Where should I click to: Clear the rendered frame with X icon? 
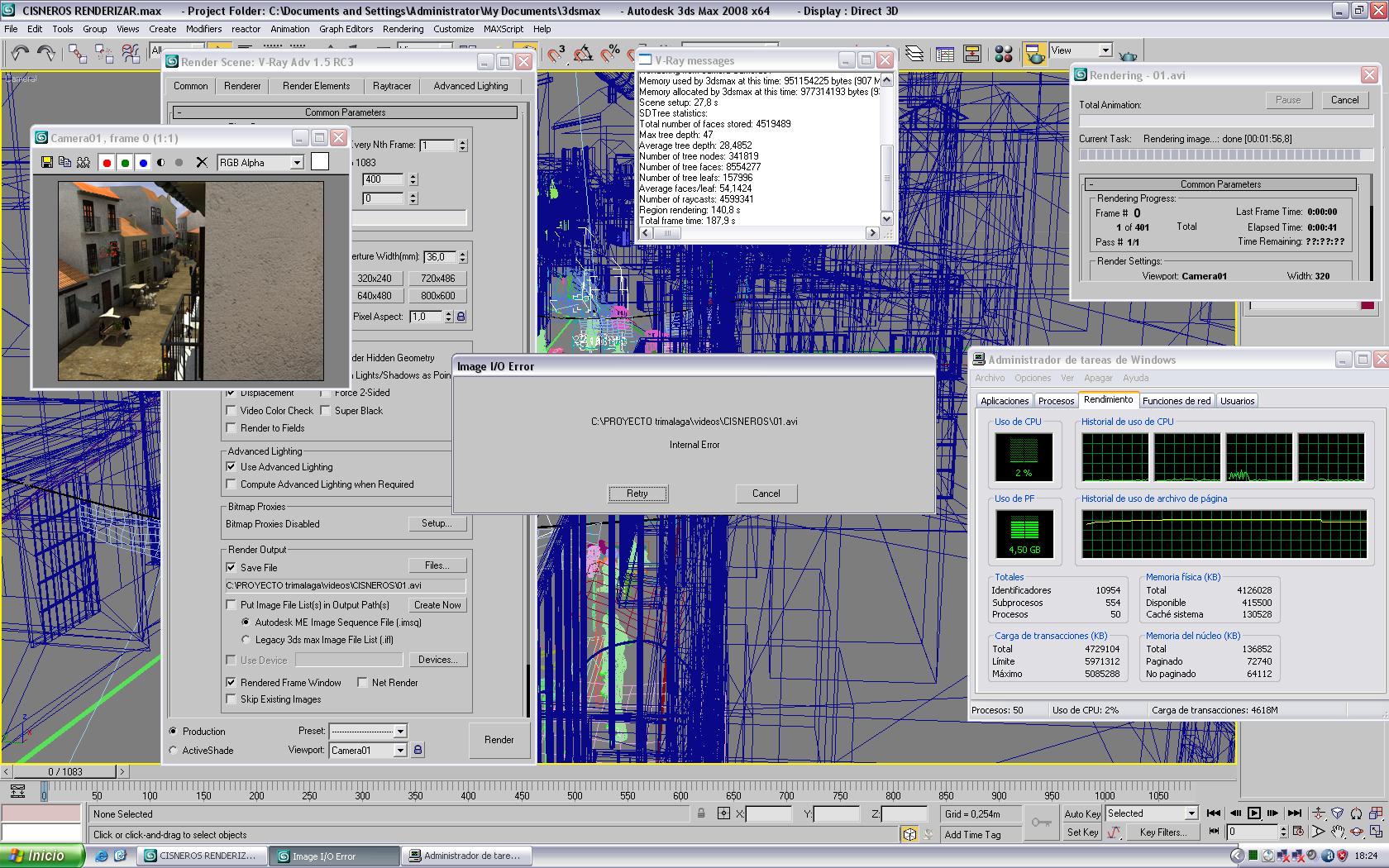tap(202, 163)
